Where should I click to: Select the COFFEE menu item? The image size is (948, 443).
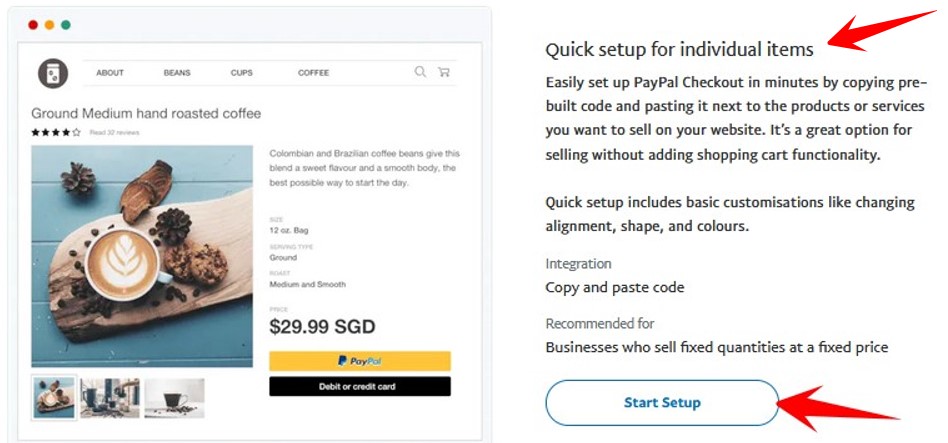[313, 73]
